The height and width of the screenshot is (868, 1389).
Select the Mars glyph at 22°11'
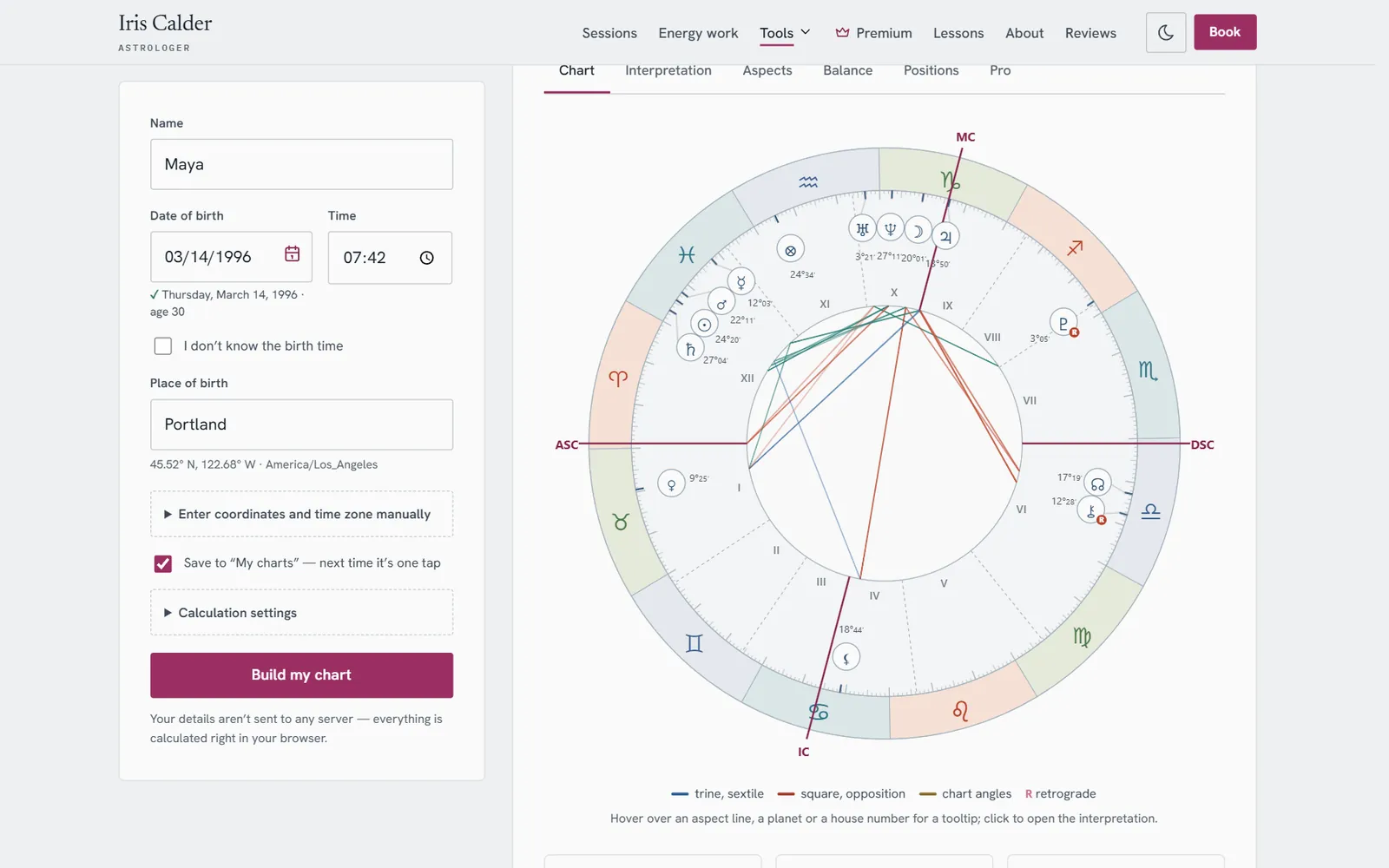click(721, 304)
